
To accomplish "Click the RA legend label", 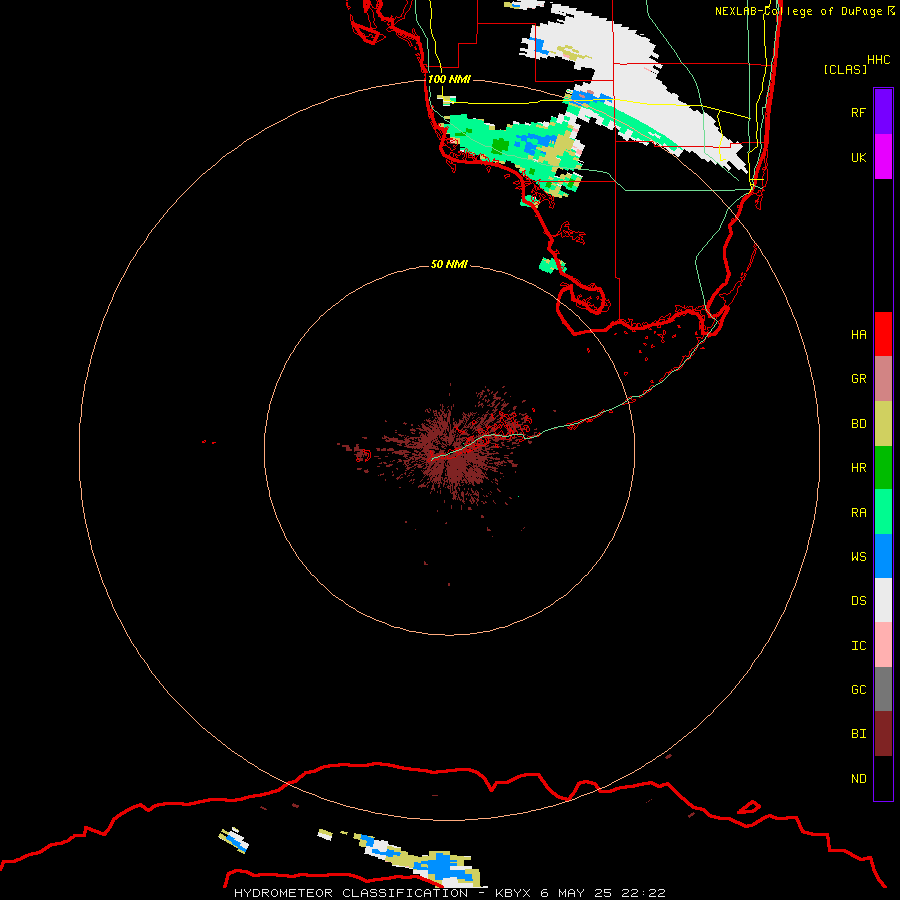I will coord(858,513).
